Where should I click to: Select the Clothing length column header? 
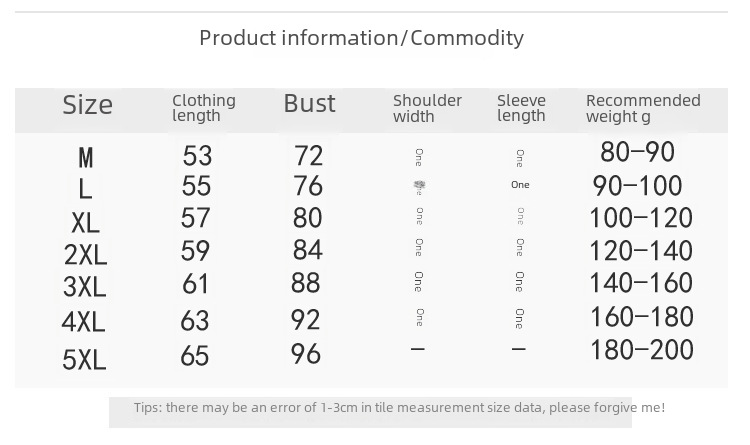(x=204, y=108)
